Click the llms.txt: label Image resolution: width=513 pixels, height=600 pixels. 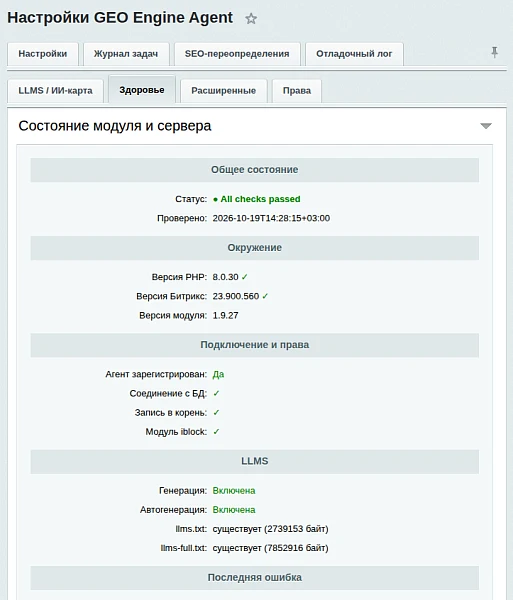tap(191, 529)
